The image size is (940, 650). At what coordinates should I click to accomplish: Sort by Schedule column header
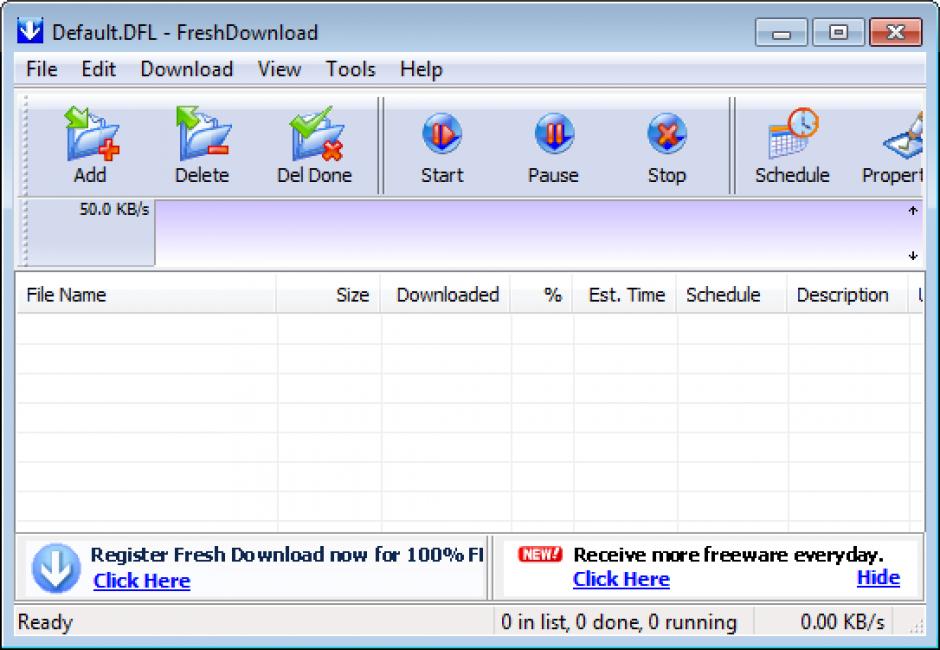[x=731, y=295]
